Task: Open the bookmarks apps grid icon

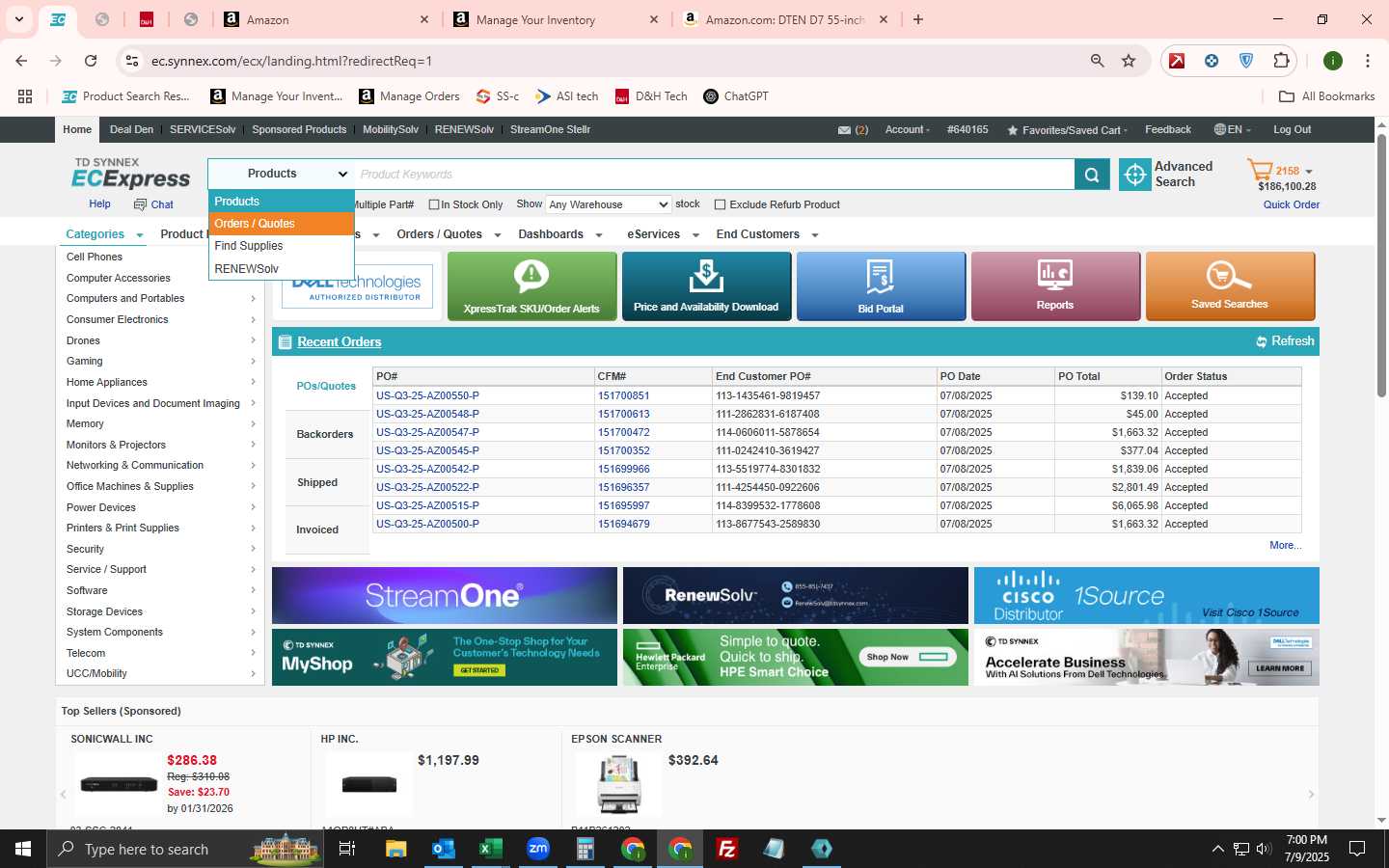Action: pos(25,96)
